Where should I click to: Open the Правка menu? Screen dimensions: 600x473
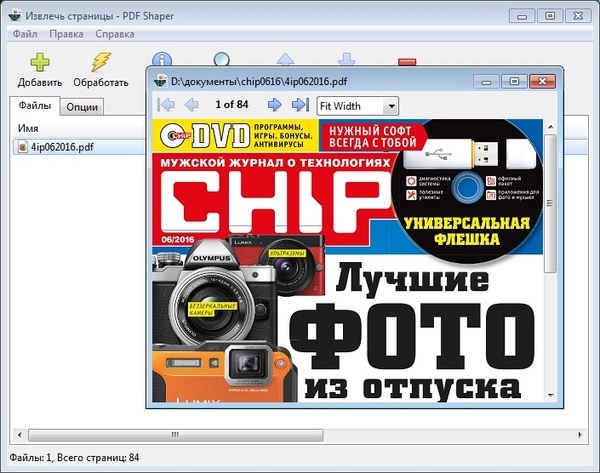(66, 34)
